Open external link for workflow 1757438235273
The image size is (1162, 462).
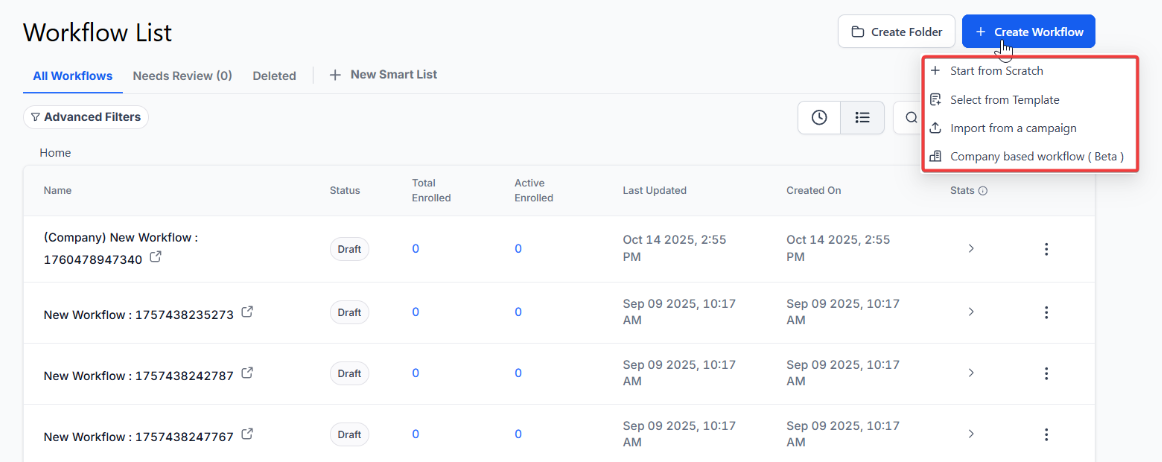click(x=247, y=313)
